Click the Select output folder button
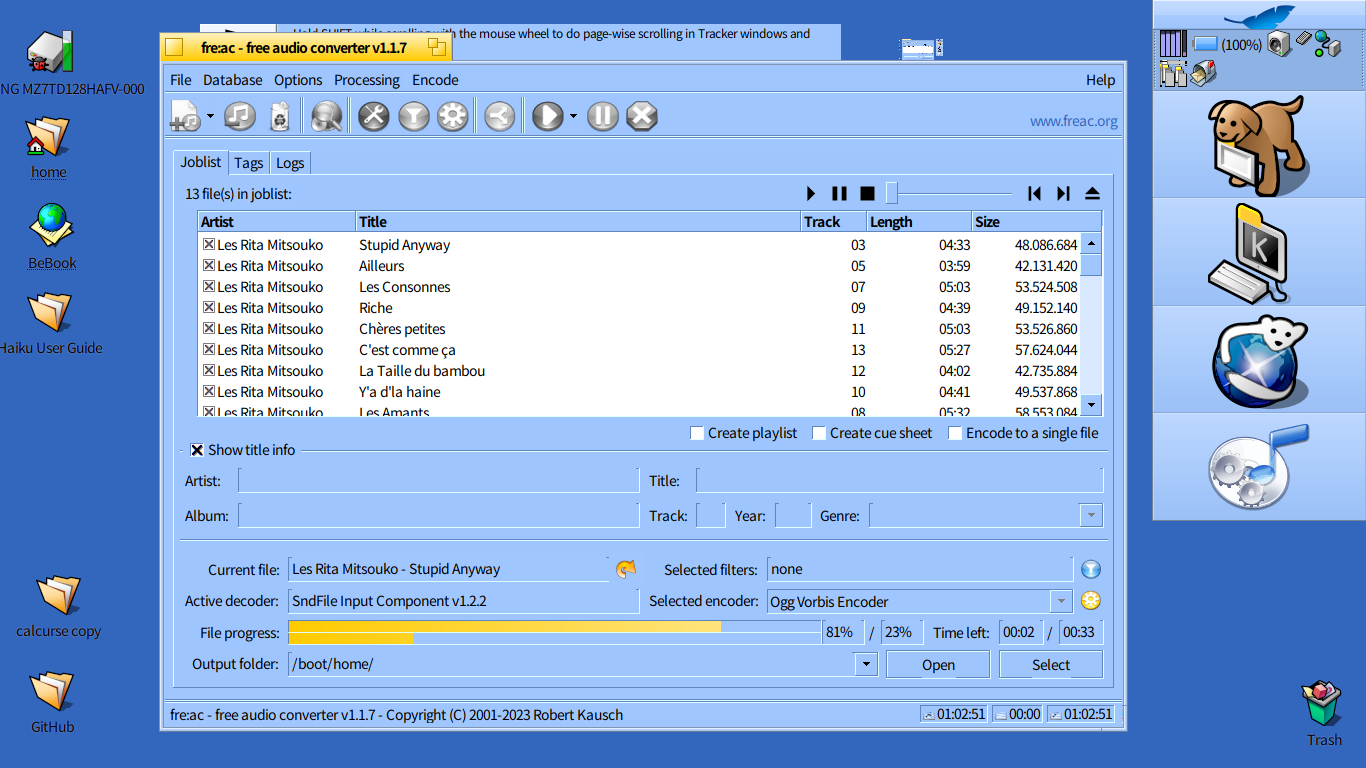 (x=1050, y=665)
